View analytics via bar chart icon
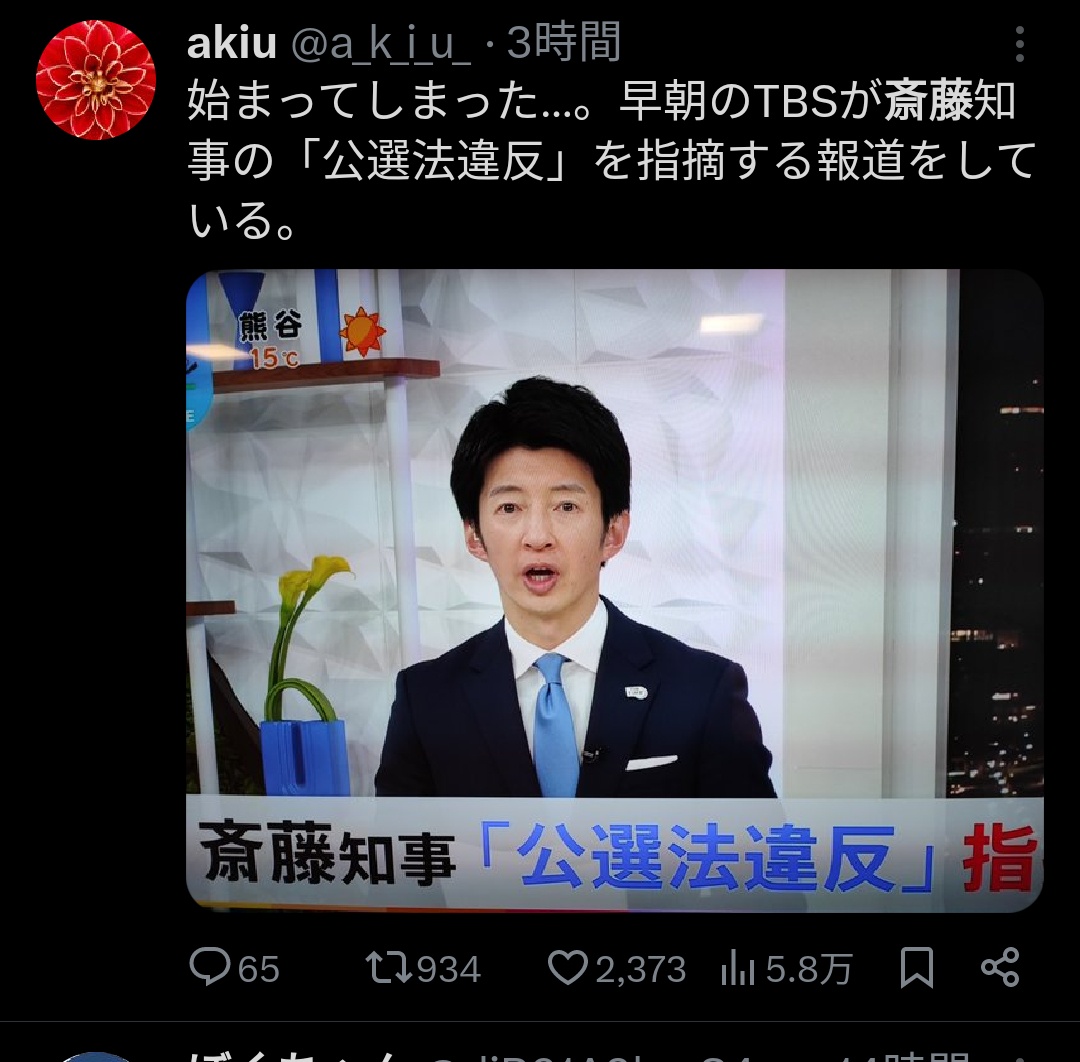This screenshot has width=1080, height=1062. click(x=738, y=967)
